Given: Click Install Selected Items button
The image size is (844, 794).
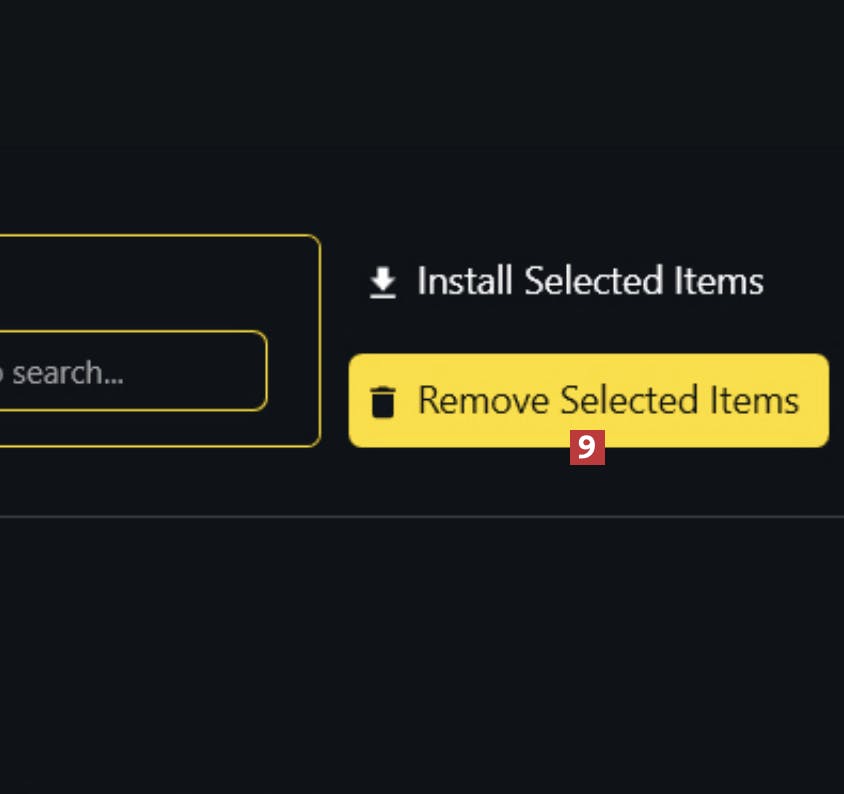Looking at the screenshot, I should coord(565,282).
